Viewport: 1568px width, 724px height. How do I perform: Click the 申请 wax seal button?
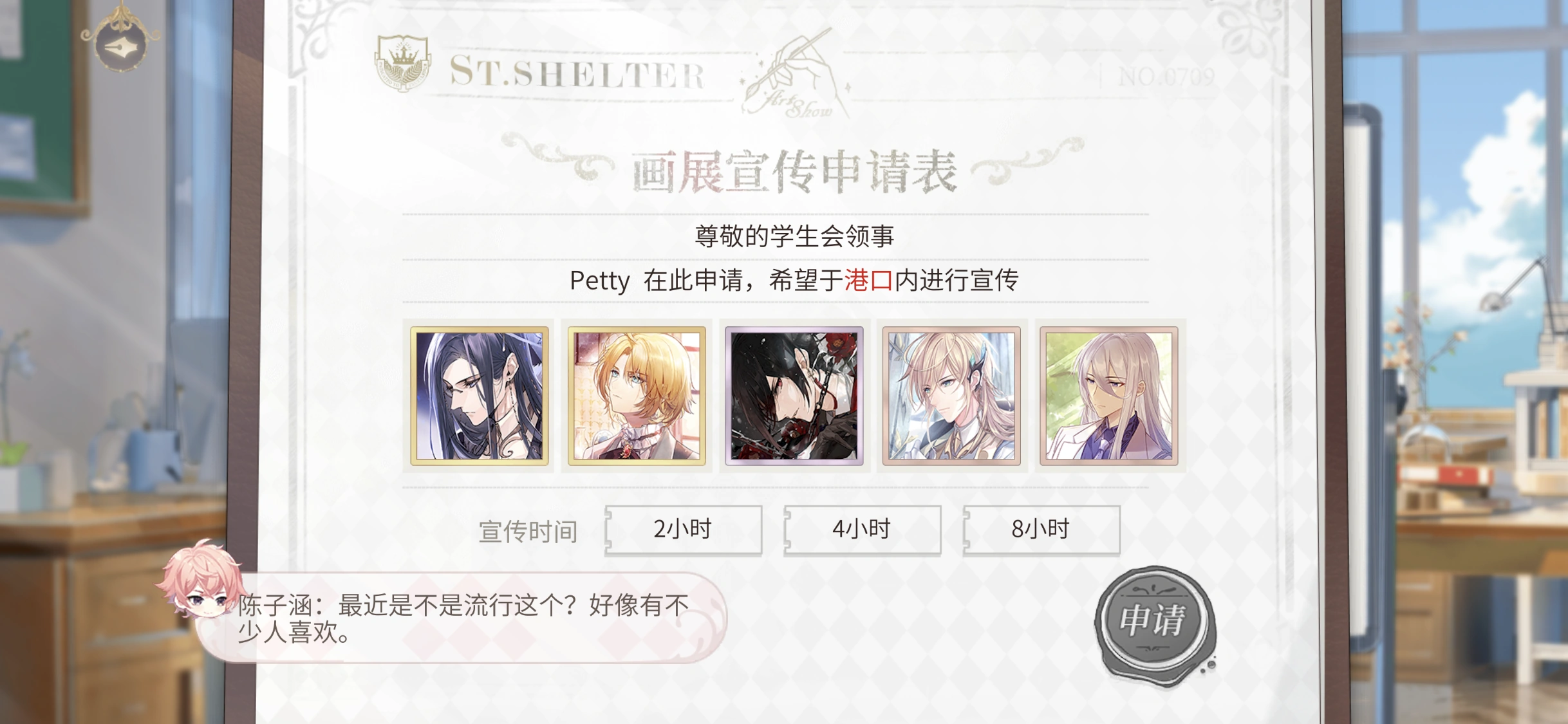(x=1154, y=622)
